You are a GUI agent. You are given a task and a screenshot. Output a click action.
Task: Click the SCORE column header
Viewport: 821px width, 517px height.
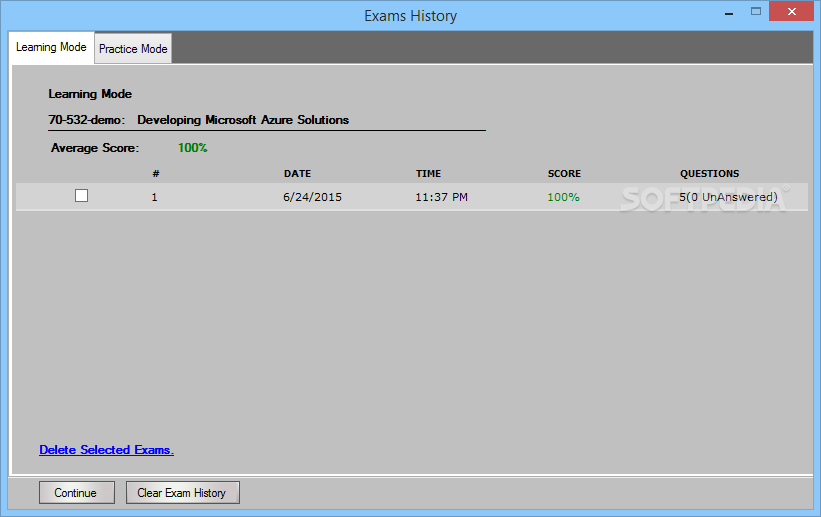tap(564, 173)
